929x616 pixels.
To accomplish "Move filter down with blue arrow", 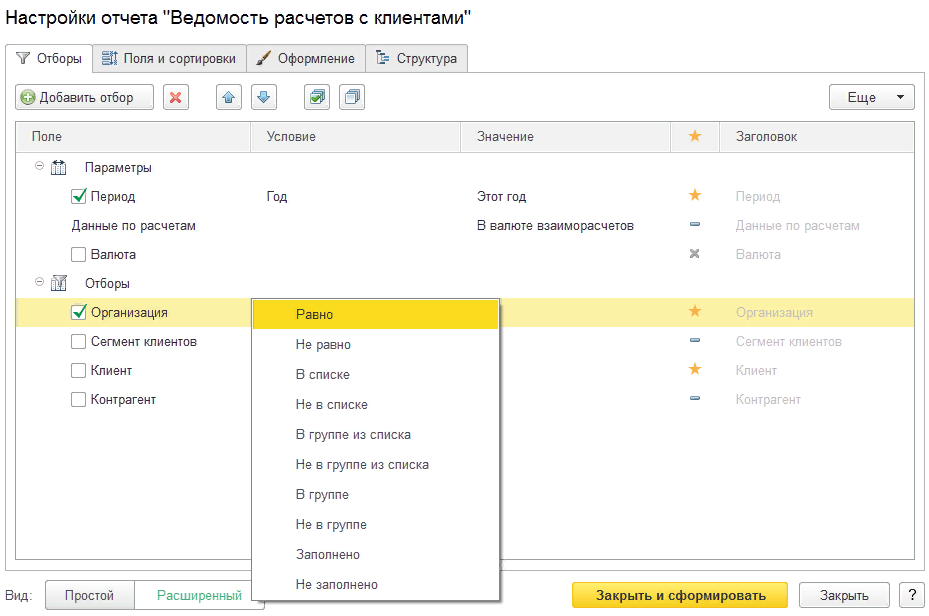I will (263, 97).
